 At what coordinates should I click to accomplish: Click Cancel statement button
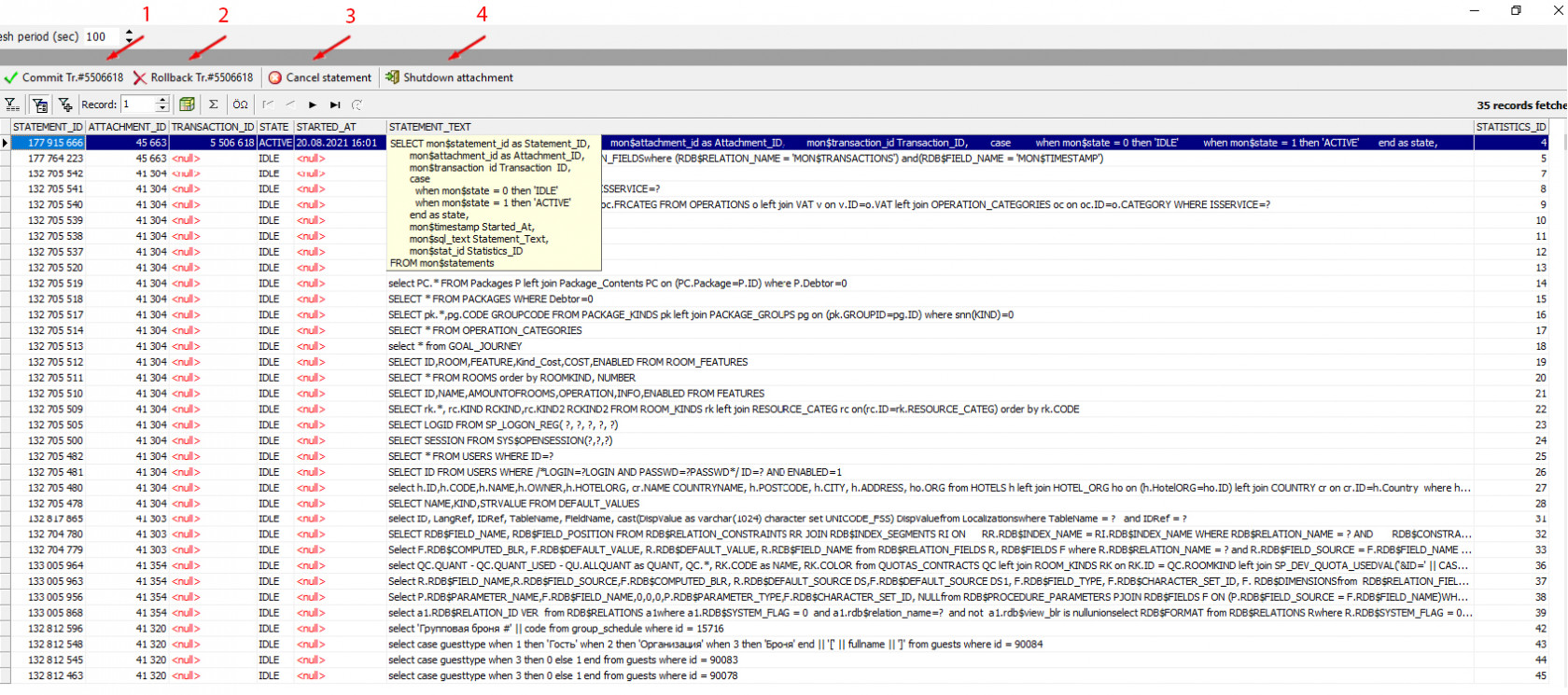pos(320,77)
